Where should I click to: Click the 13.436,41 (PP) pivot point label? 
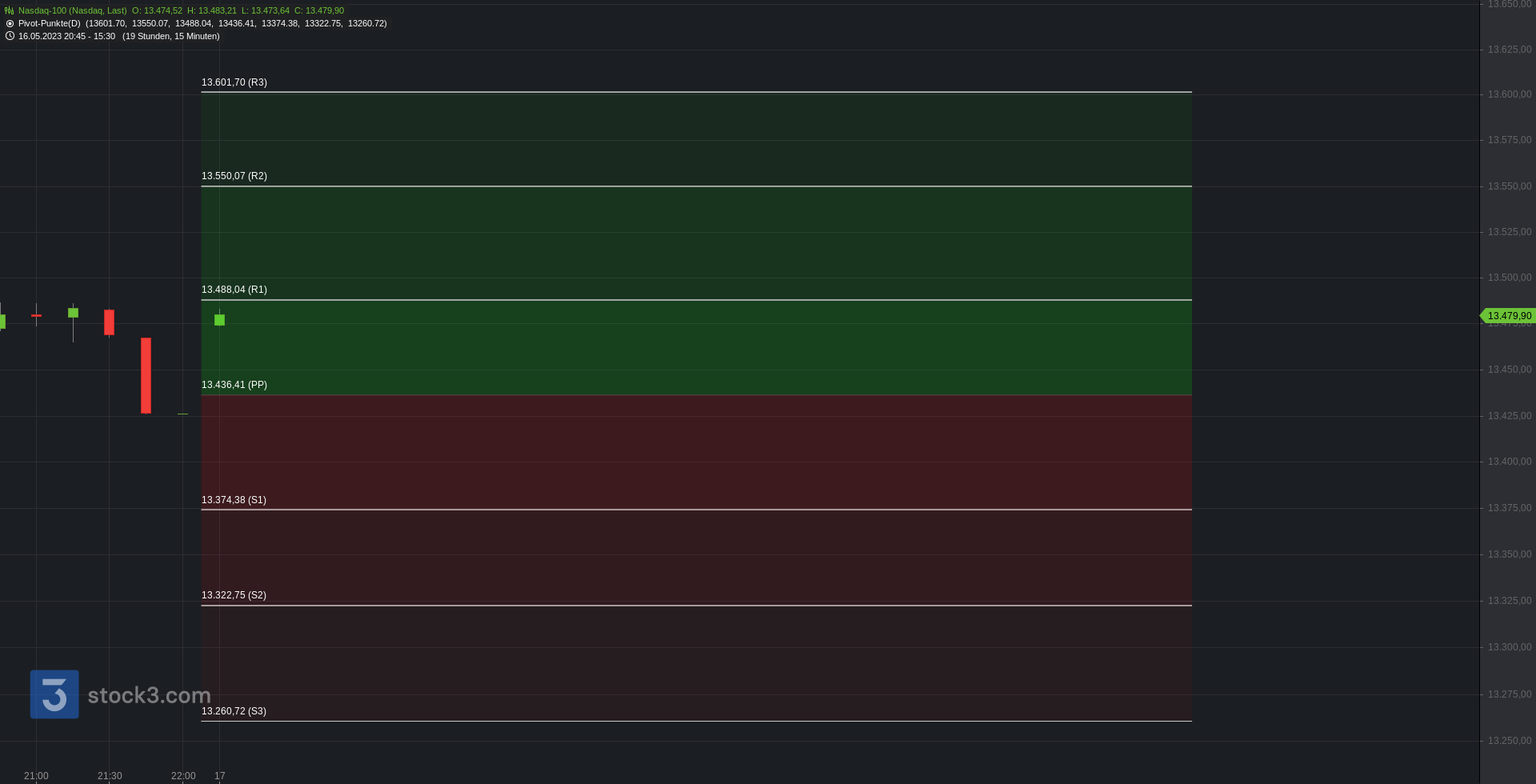234,385
